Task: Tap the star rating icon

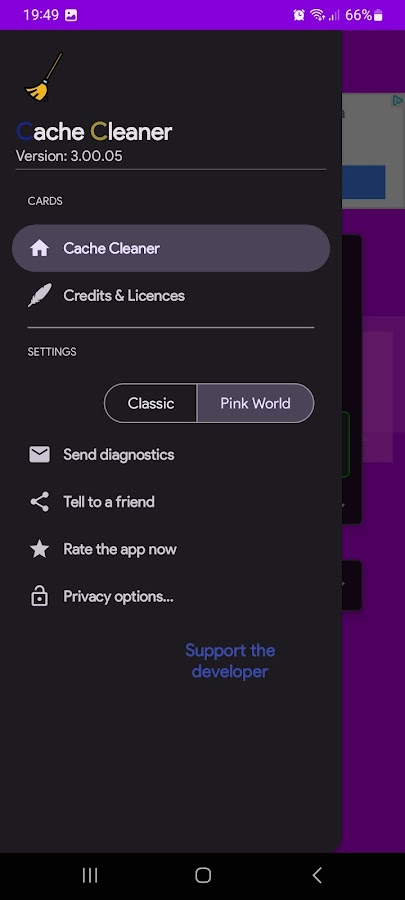Action: 39,549
